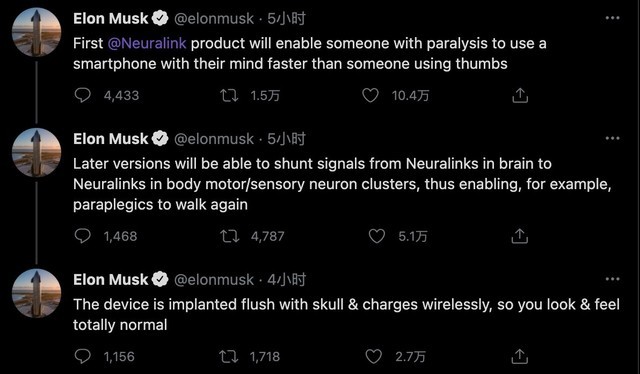Screen dimensions: 640x374
Task: Open more options on first tweet
Action: point(613,18)
